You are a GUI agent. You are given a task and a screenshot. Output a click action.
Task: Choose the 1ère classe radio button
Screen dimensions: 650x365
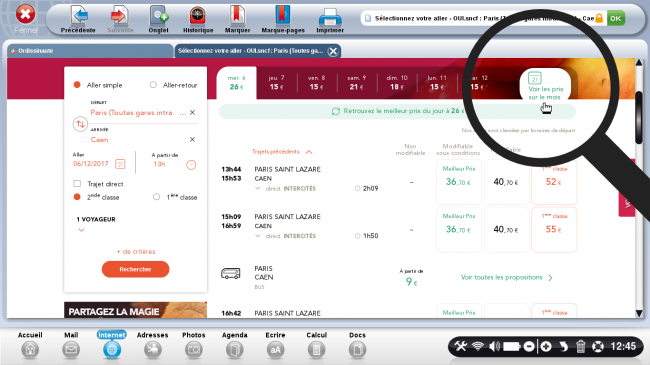[156, 197]
